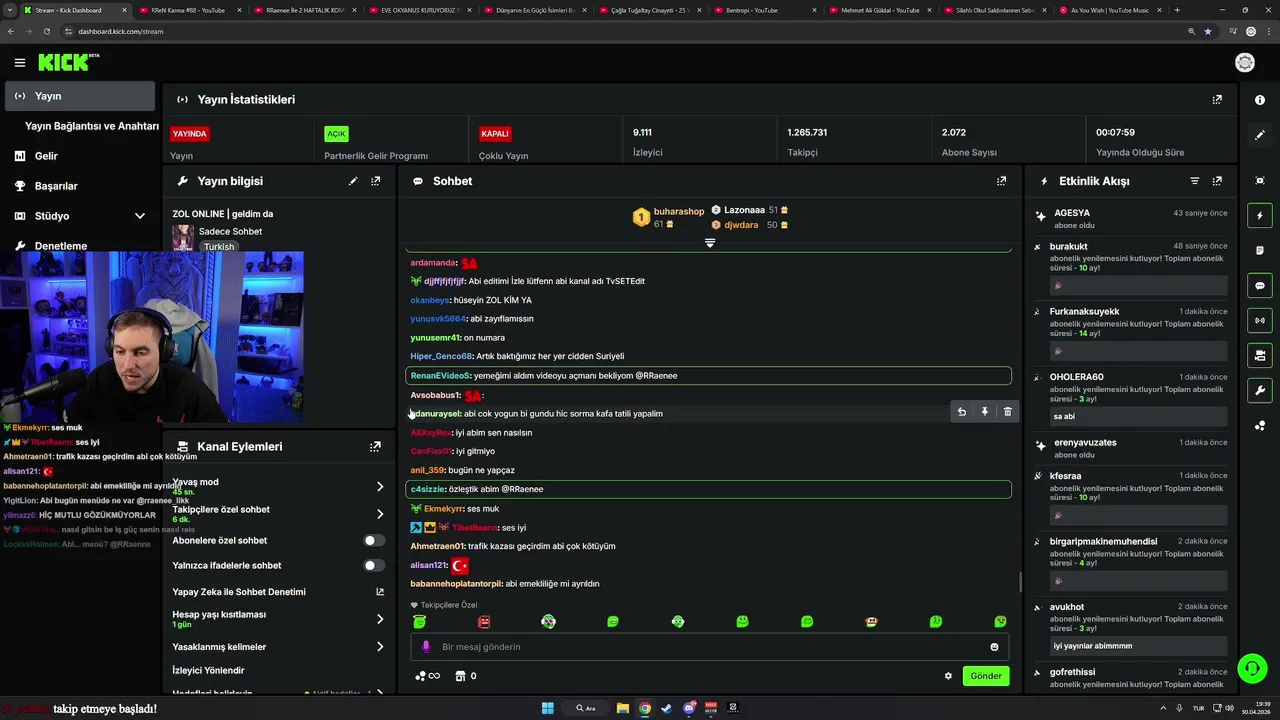Click the taskbar Ara search box
This screenshot has width=1280, height=720.
585,708
